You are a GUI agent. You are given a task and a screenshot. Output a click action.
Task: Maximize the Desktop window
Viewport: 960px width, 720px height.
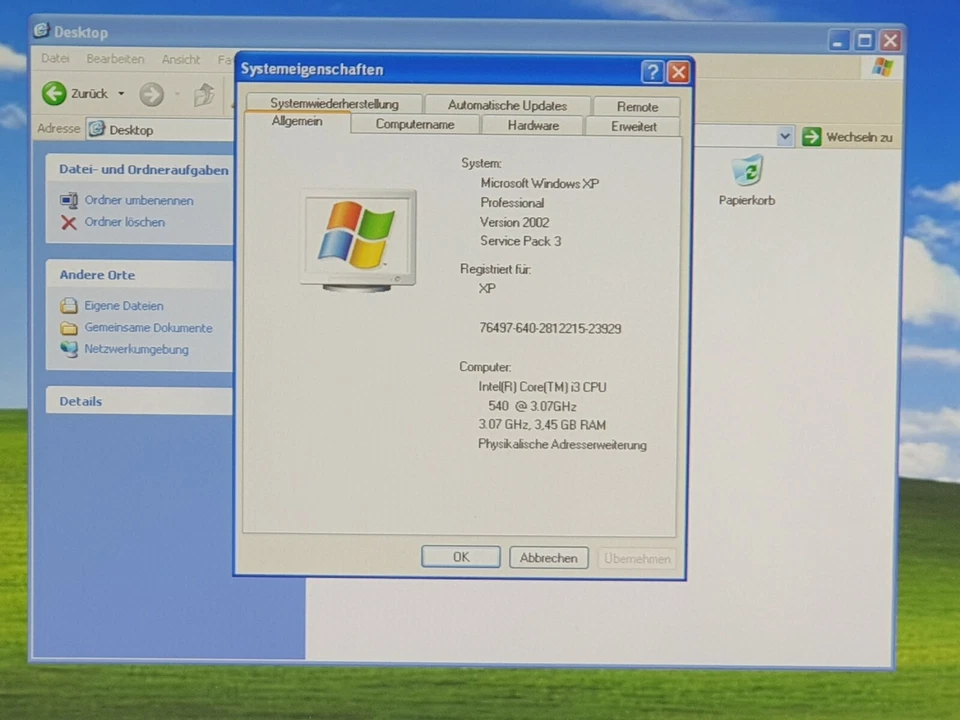[864, 41]
